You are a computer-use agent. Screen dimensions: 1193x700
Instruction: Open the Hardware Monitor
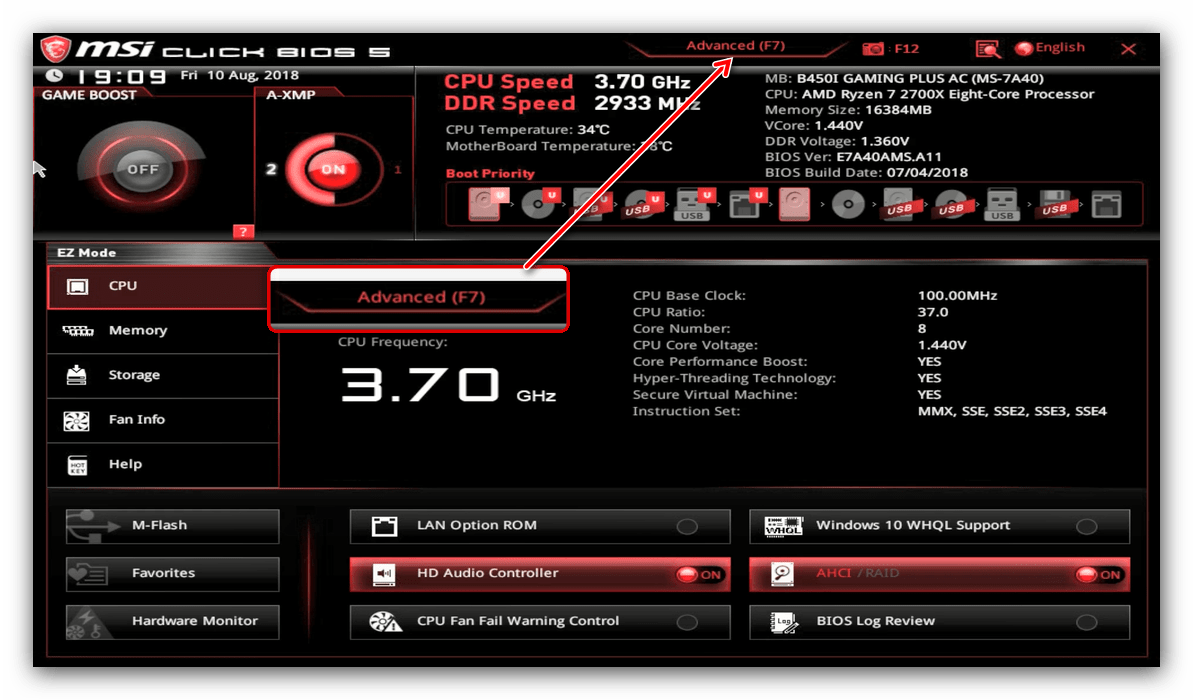point(172,622)
